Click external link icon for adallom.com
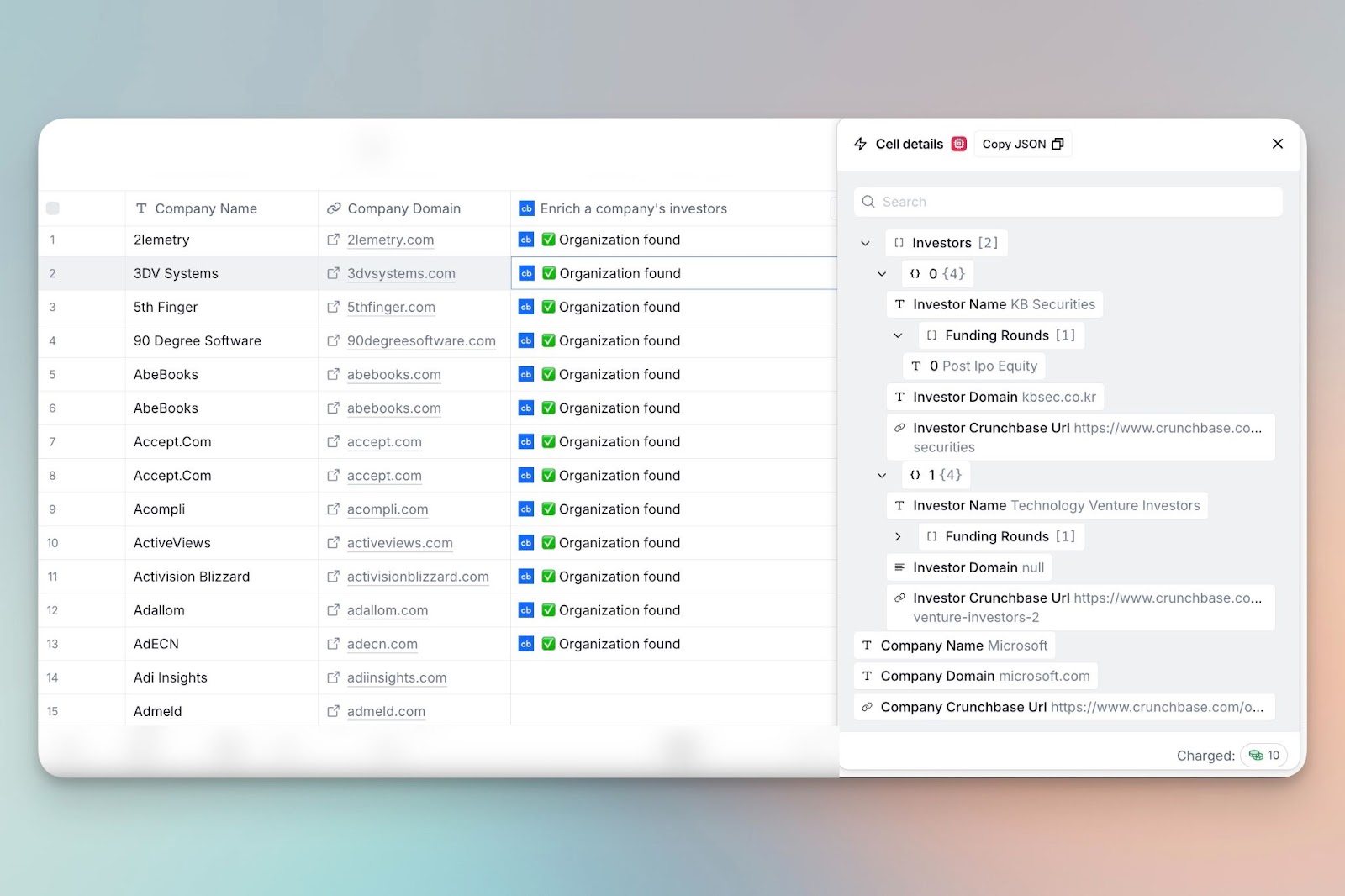1345x896 pixels. pyautogui.click(x=333, y=609)
